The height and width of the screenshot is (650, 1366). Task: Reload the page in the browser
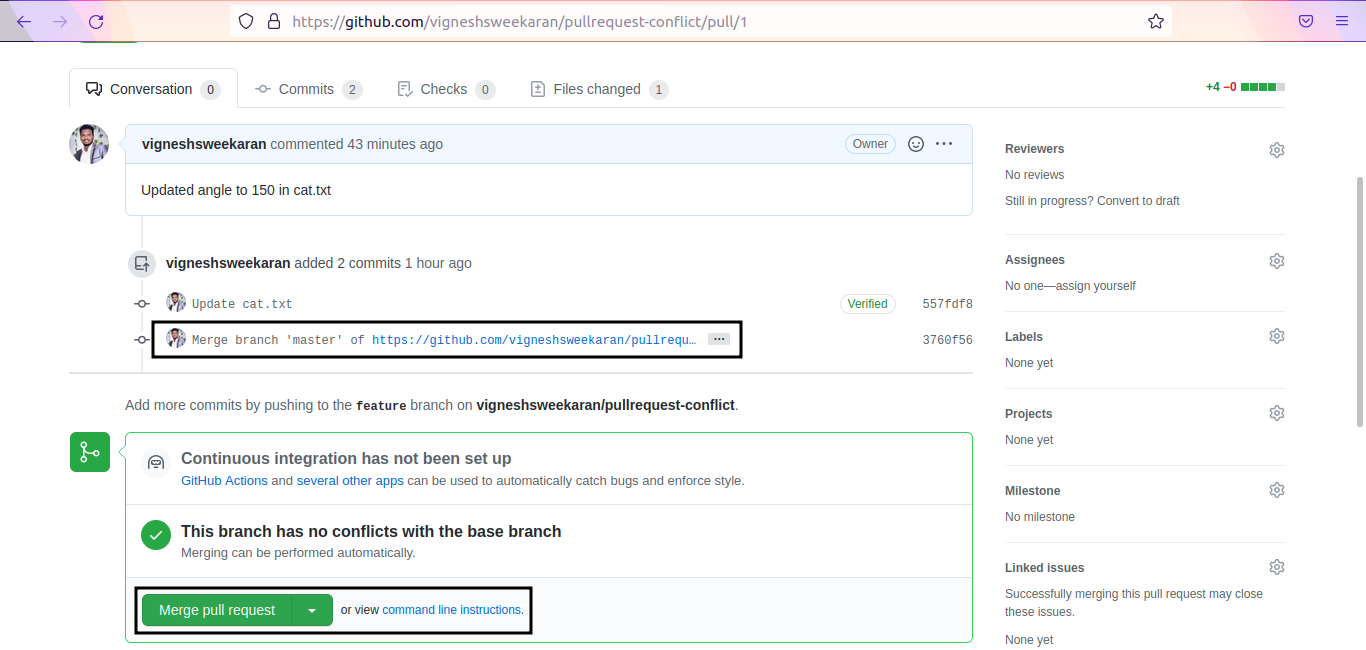click(x=96, y=21)
